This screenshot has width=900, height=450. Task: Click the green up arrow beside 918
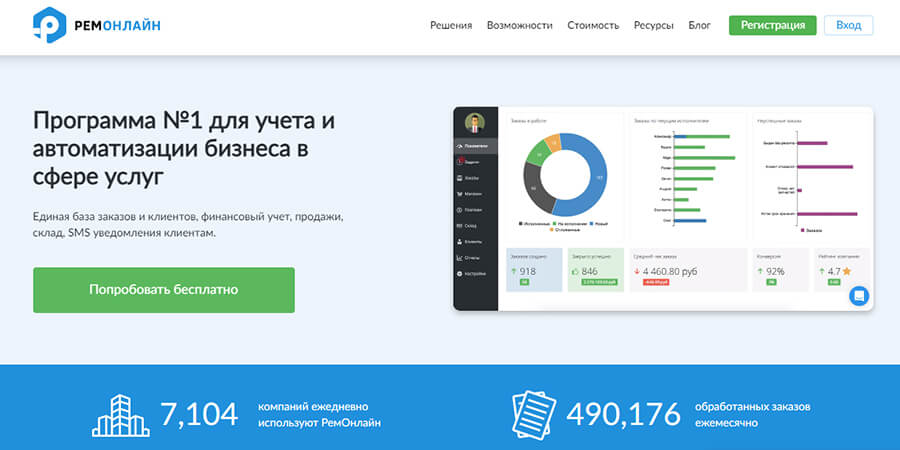pos(514,271)
